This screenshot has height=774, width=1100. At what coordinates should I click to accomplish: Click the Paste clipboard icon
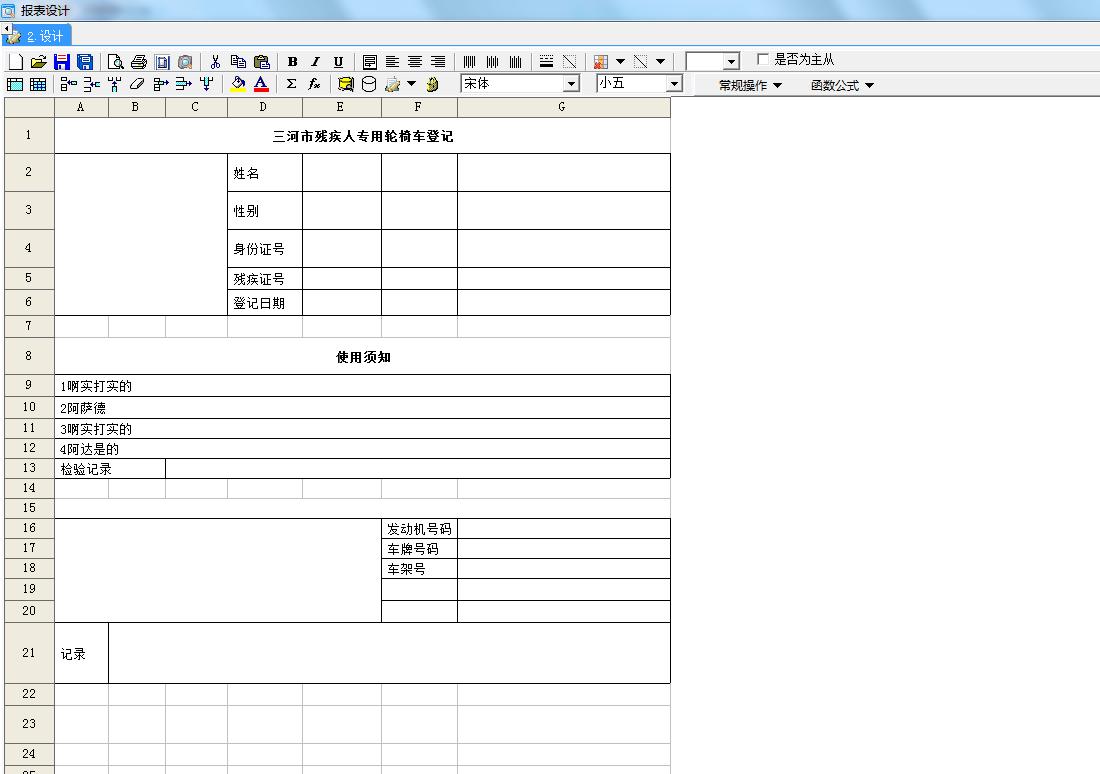tap(262, 62)
